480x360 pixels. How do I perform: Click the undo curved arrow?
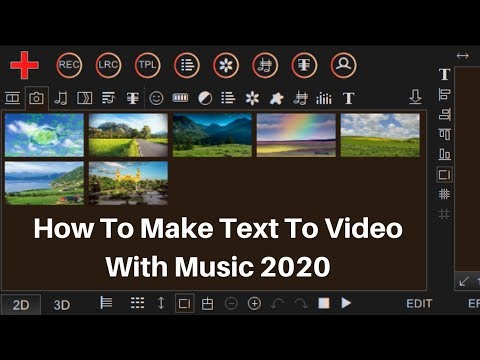pos(277,304)
